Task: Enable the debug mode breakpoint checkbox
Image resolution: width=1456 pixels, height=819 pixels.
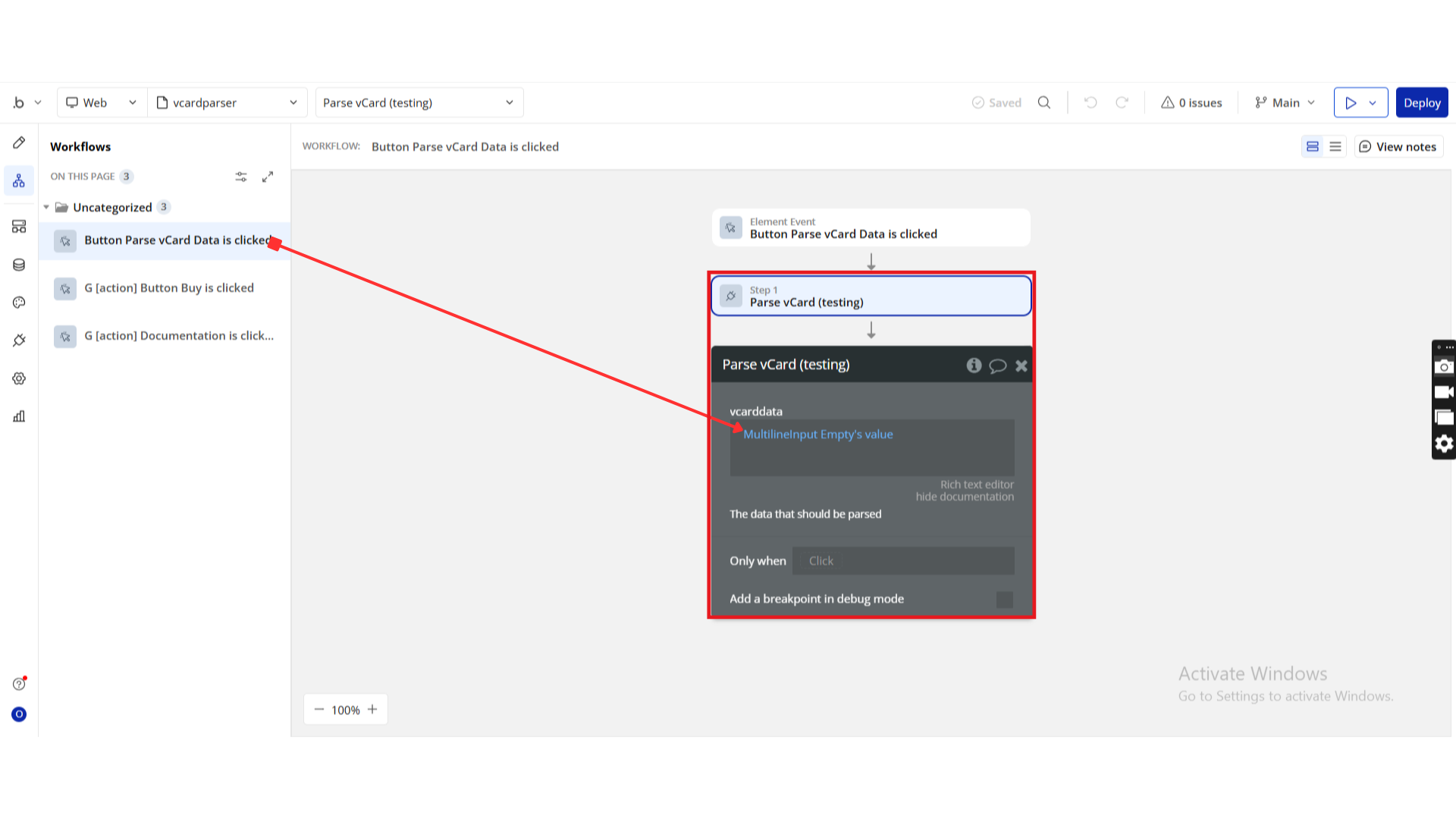Action: [x=1004, y=600]
